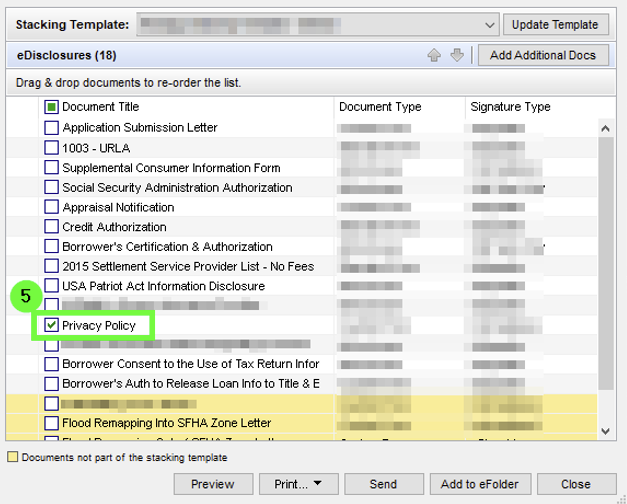Check the Application Submission Letter checkbox
Screen dimensions: 627x504
[x=51, y=128]
